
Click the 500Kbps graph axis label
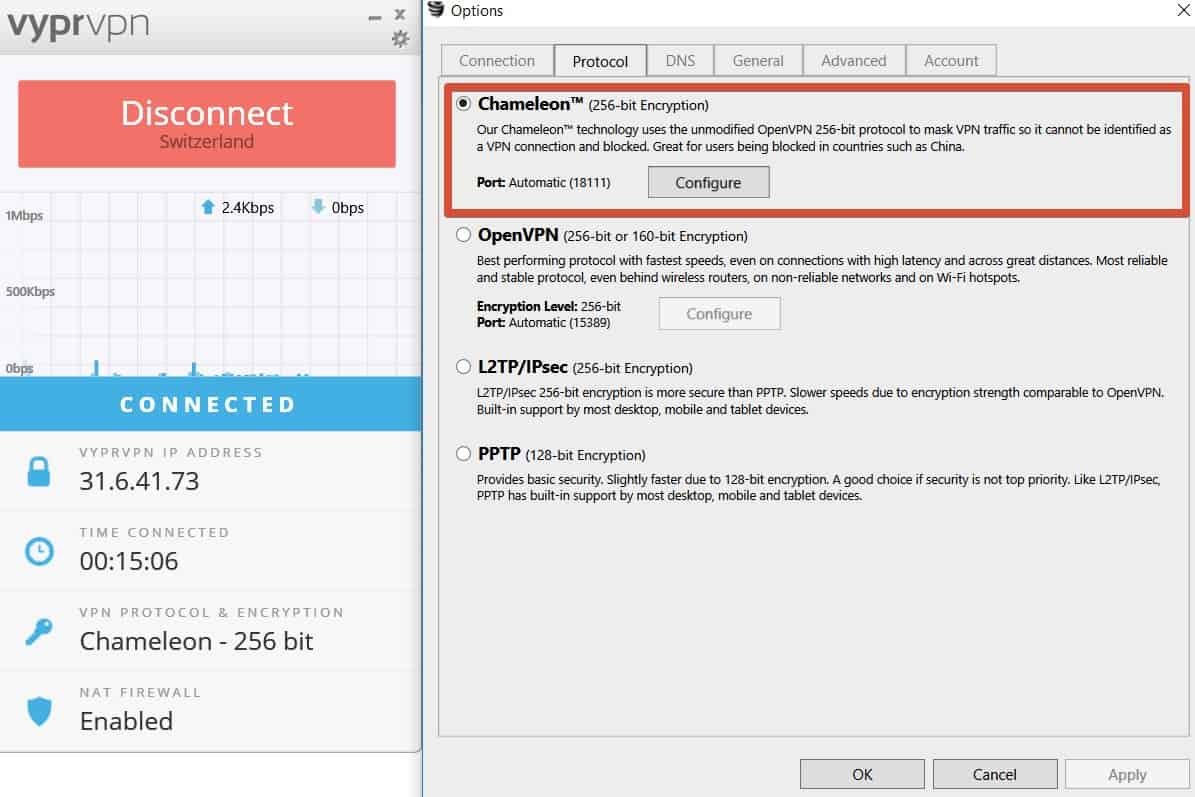[30, 291]
